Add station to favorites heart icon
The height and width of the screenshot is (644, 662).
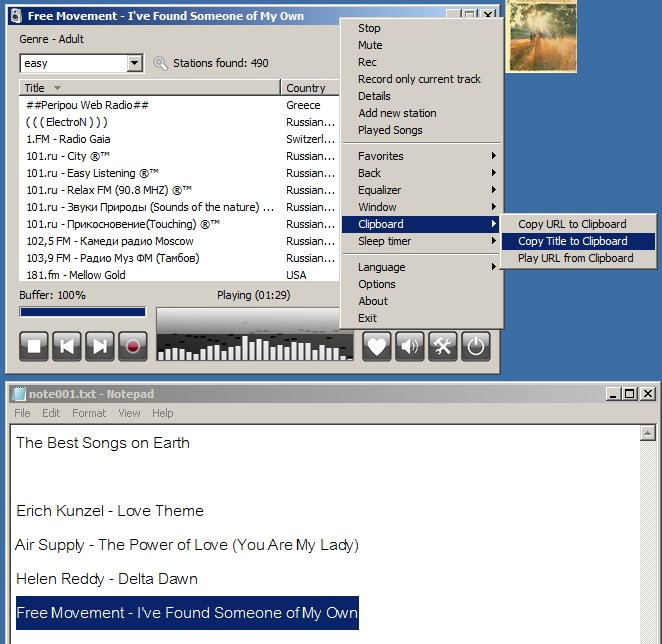[377, 346]
